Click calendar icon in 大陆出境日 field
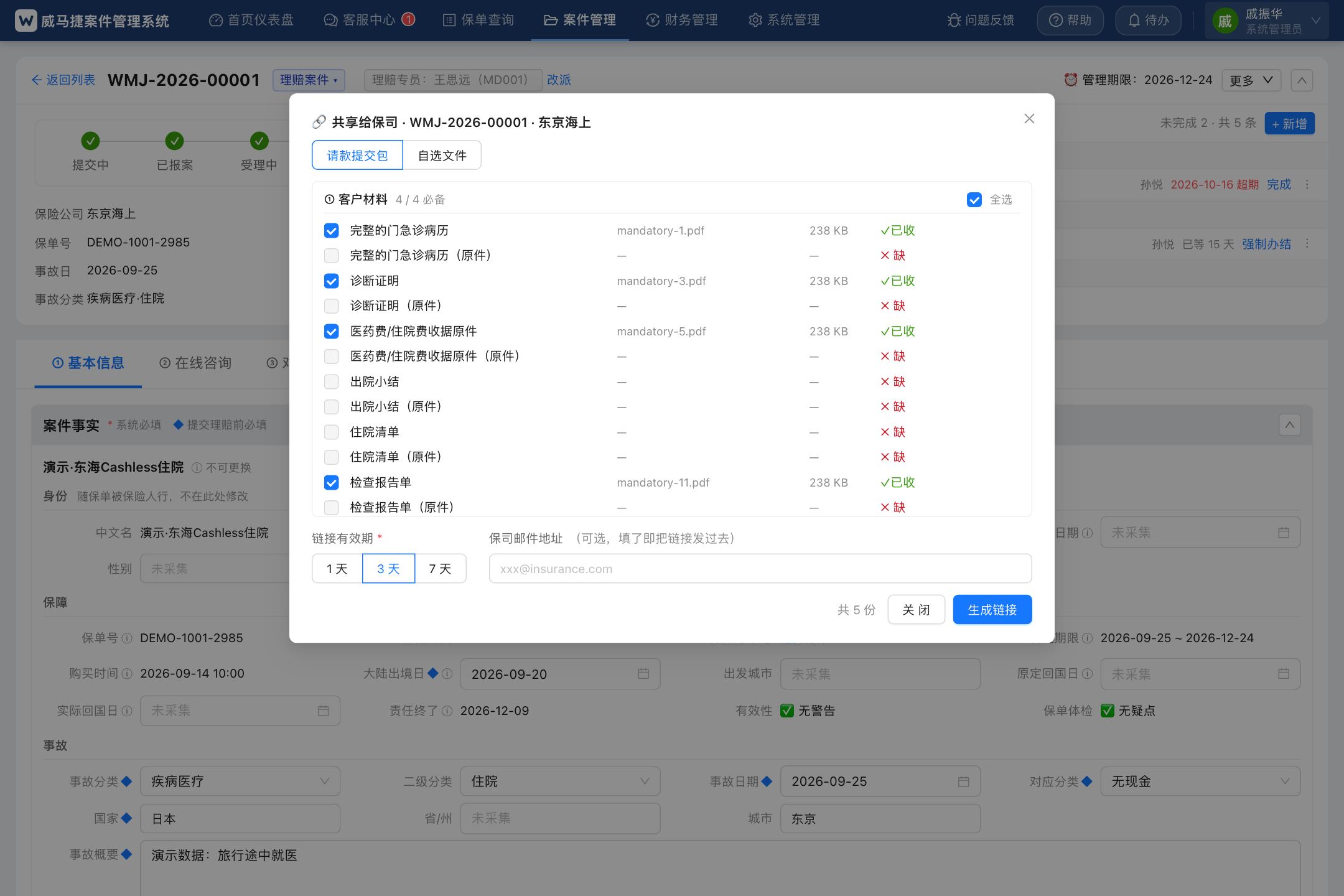The height and width of the screenshot is (896, 1344). [643, 674]
